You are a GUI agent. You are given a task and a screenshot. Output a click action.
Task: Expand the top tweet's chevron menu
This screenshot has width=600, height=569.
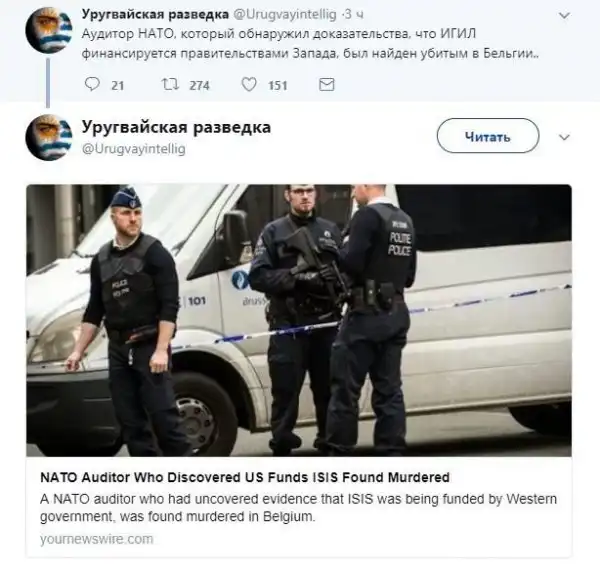click(x=564, y=16)
